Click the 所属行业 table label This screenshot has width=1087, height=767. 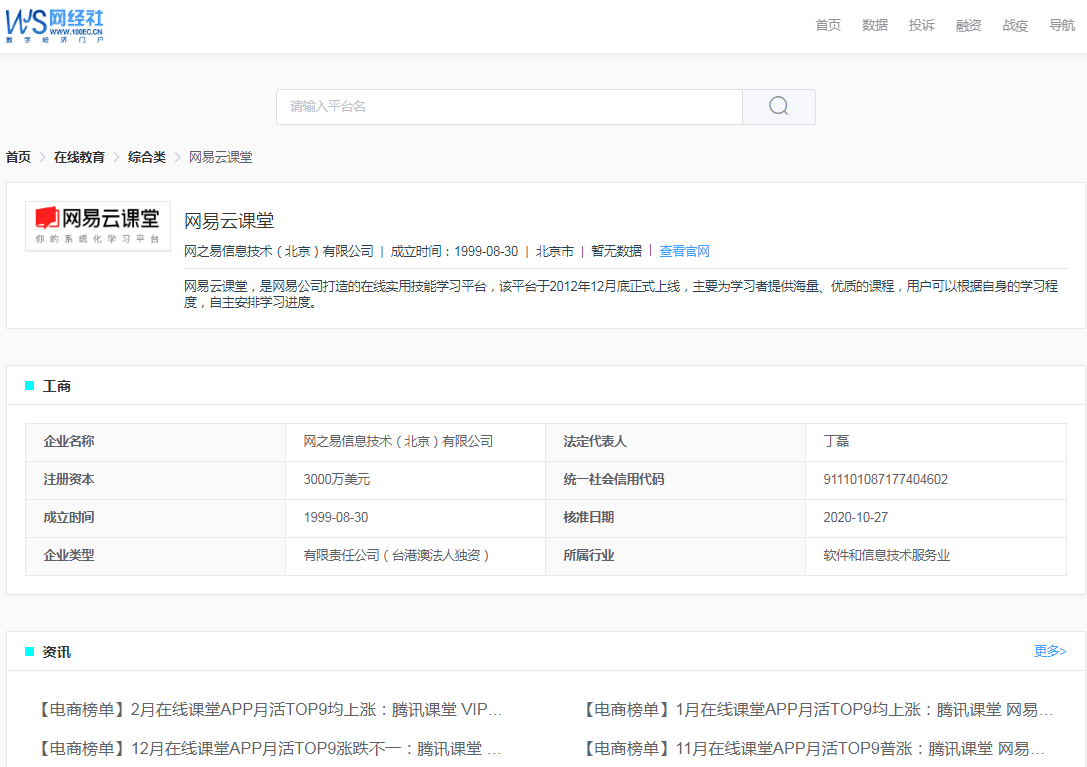(x=589, y=555)
